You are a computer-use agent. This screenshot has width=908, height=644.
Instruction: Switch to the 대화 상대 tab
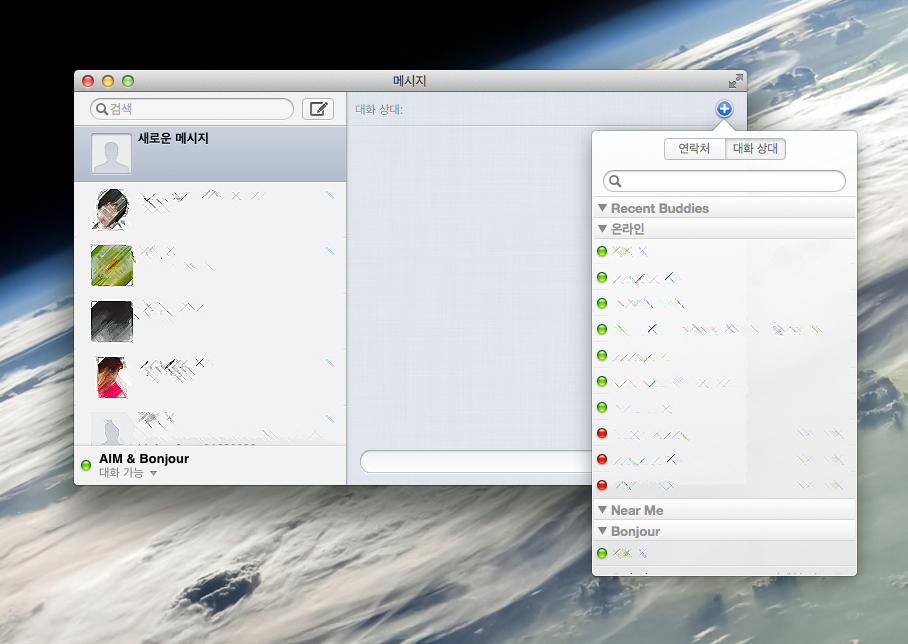756,149
